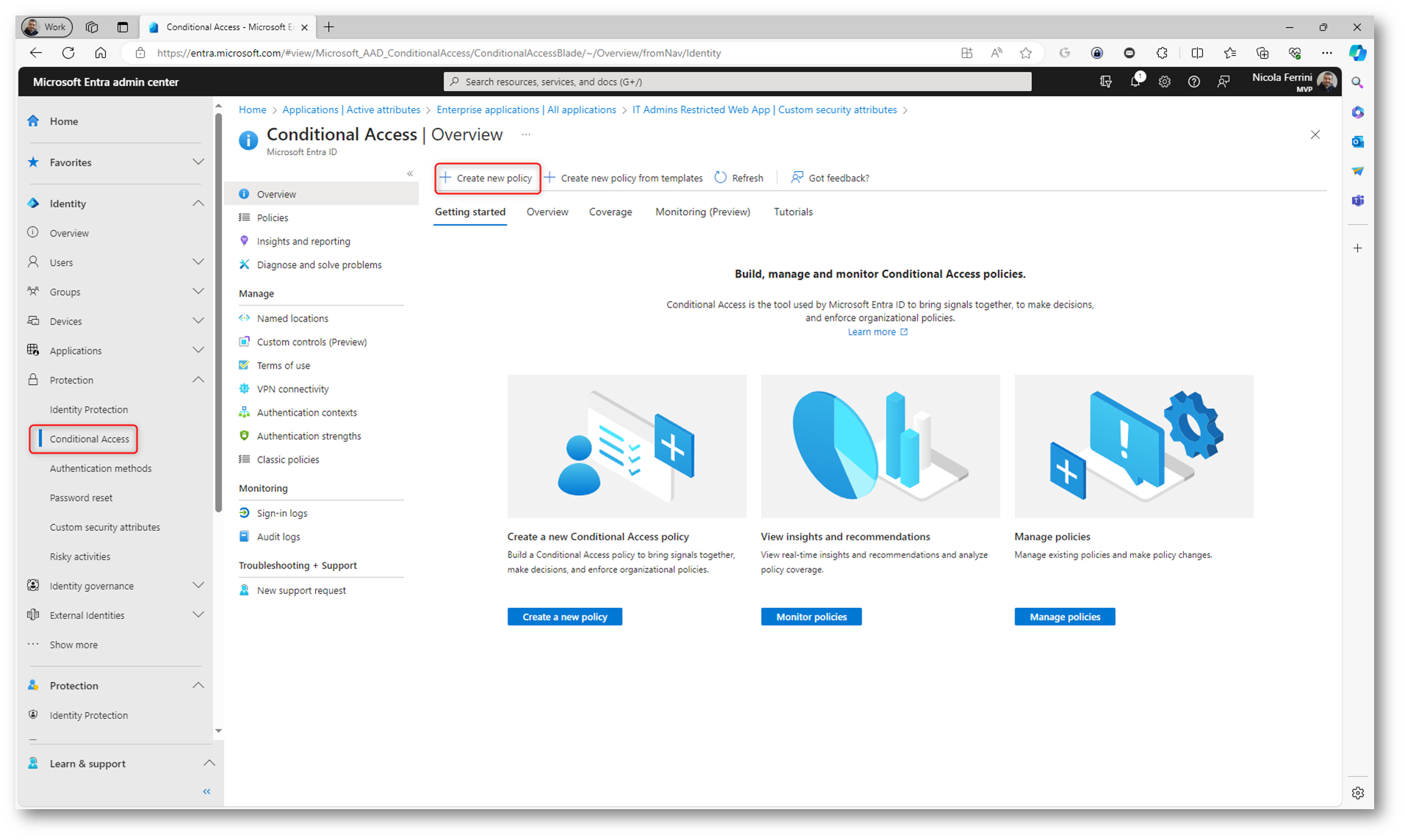The width and height of the screenshot is (1405, 840).
Task: Expand the Groups menu
Action: tap(198, 291)
